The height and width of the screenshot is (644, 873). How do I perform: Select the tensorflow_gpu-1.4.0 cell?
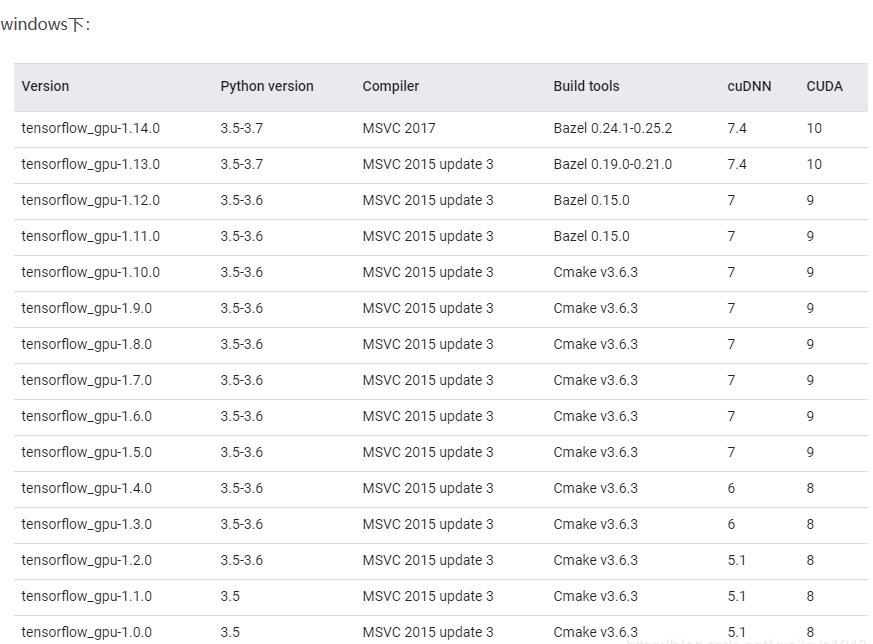(x=86, y=489)
